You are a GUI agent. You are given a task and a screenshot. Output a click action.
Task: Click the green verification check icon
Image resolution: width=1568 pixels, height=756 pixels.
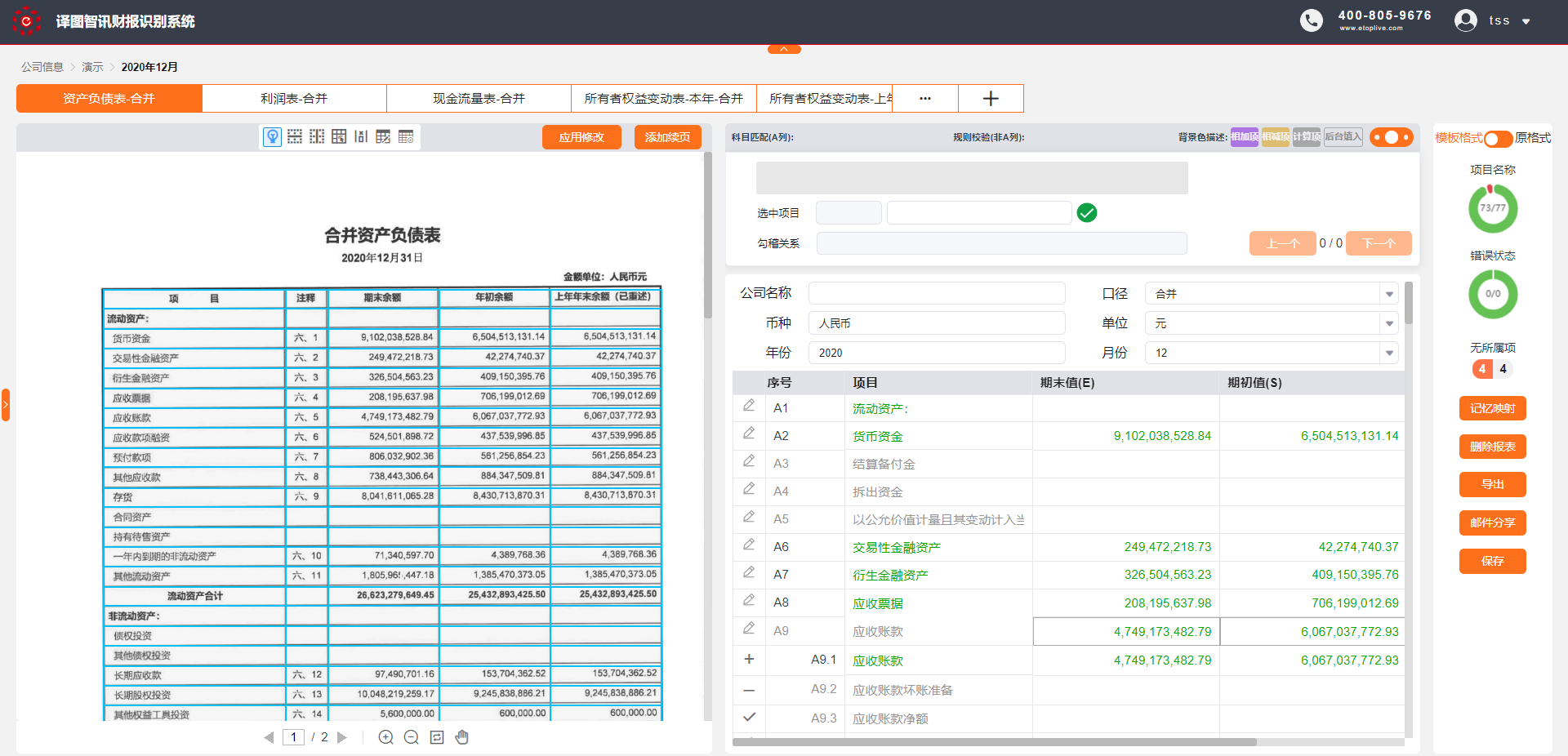click(1087, 213)
